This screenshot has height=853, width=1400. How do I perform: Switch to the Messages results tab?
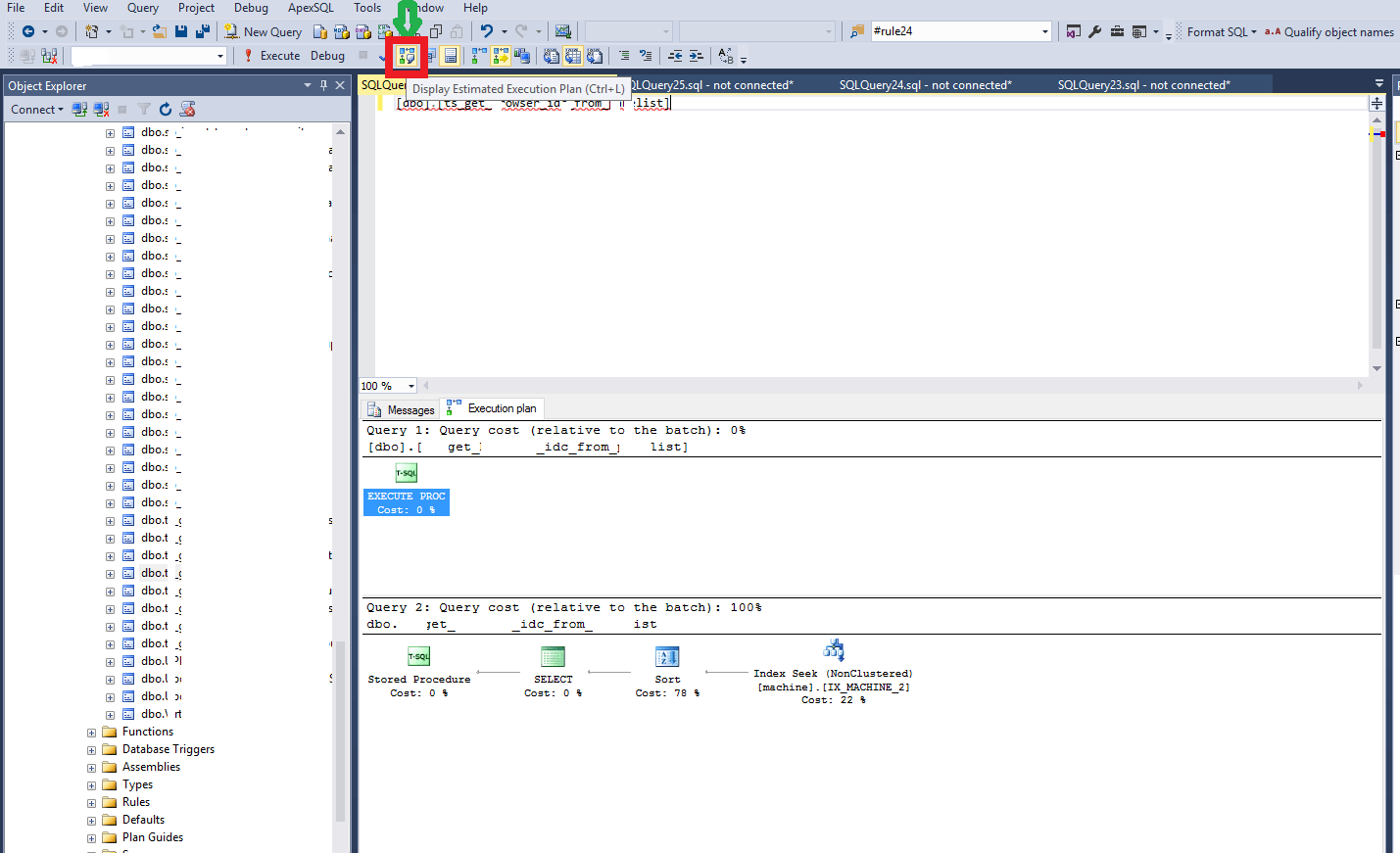(401, 410)
